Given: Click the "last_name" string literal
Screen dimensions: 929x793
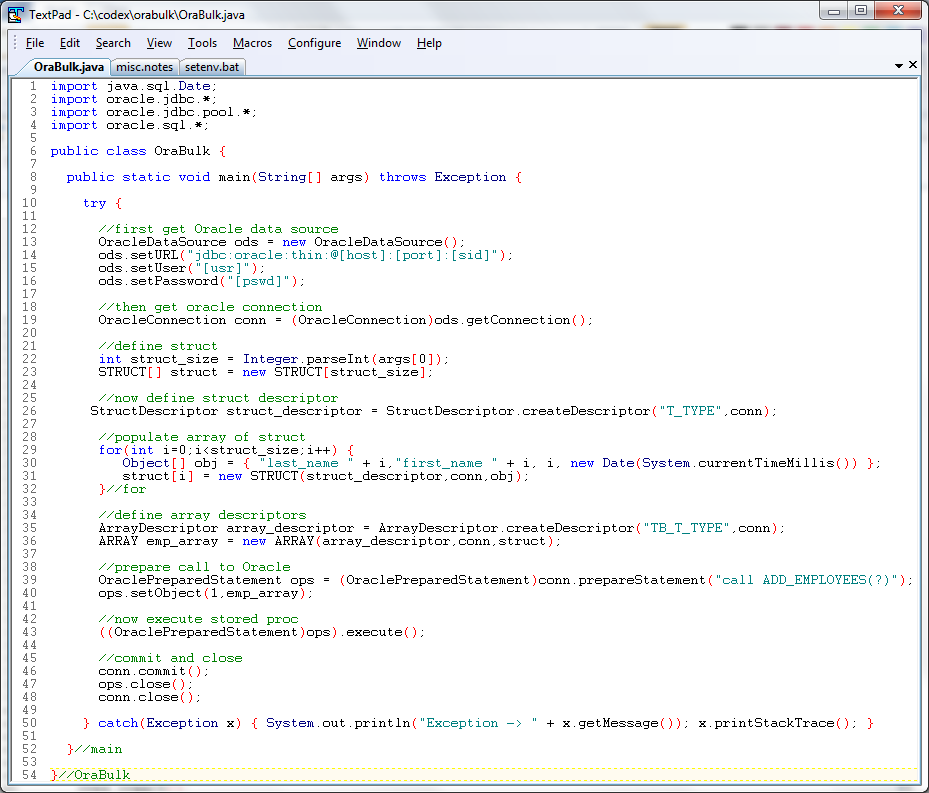Looking at the screenshot, I should click(x=306, y=464).
